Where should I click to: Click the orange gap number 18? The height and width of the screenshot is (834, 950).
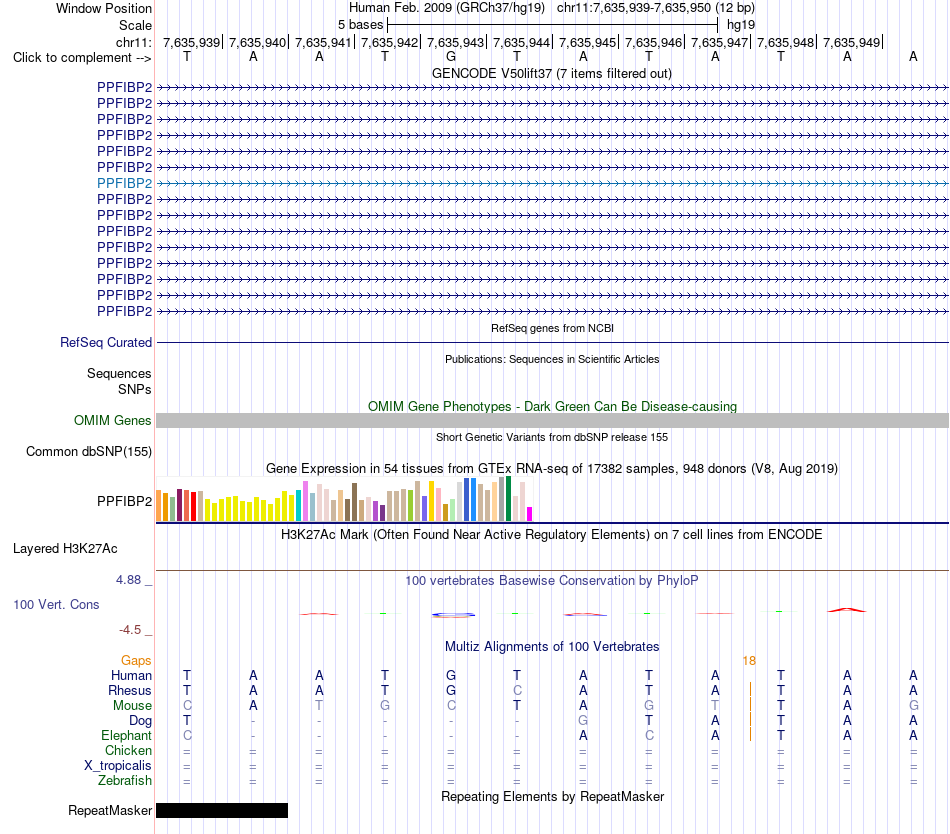click(x=749, y=661)
